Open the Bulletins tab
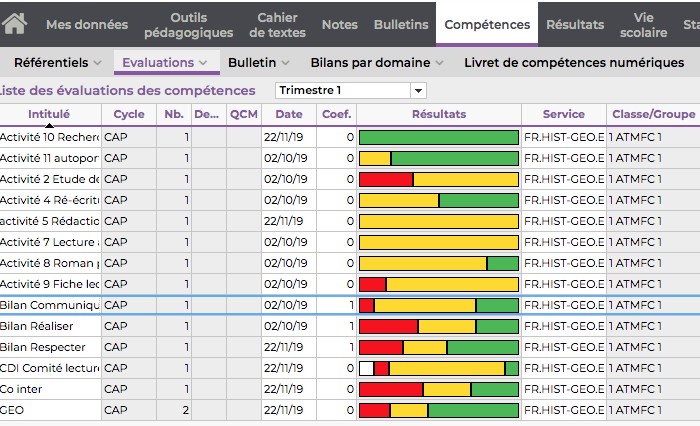This screenshot has width=700, height=426. [401, 25]
